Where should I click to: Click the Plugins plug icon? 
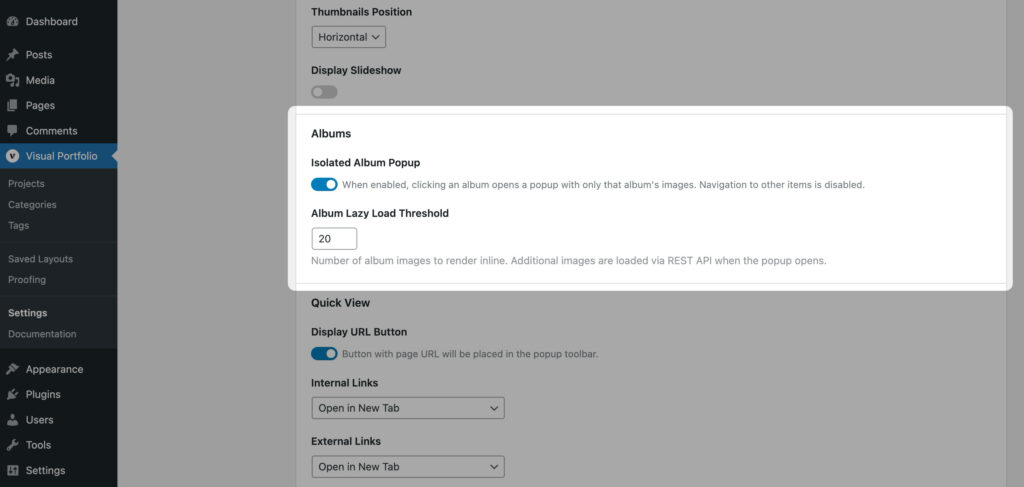tap(13, 394)
